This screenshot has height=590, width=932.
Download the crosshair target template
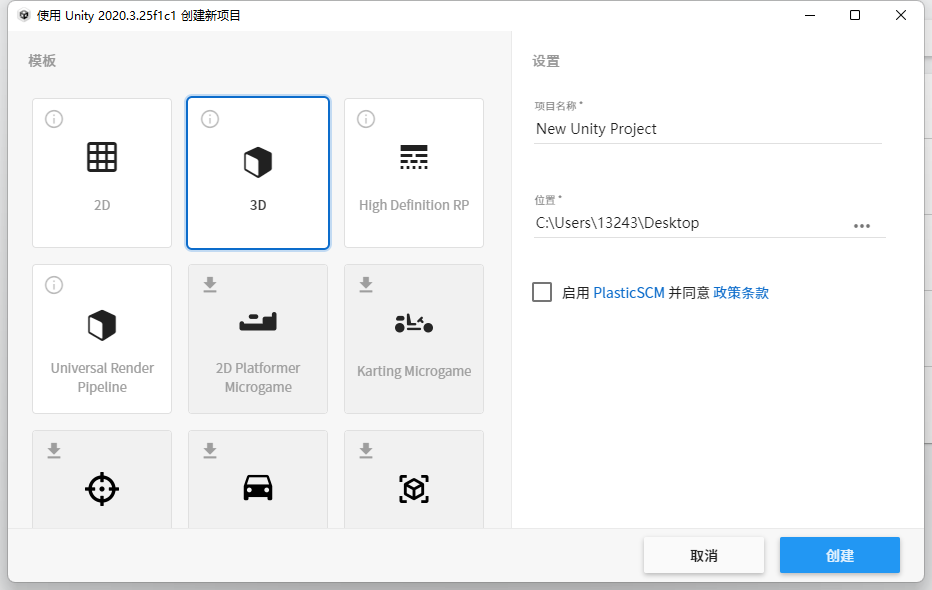tap(54, 450)
